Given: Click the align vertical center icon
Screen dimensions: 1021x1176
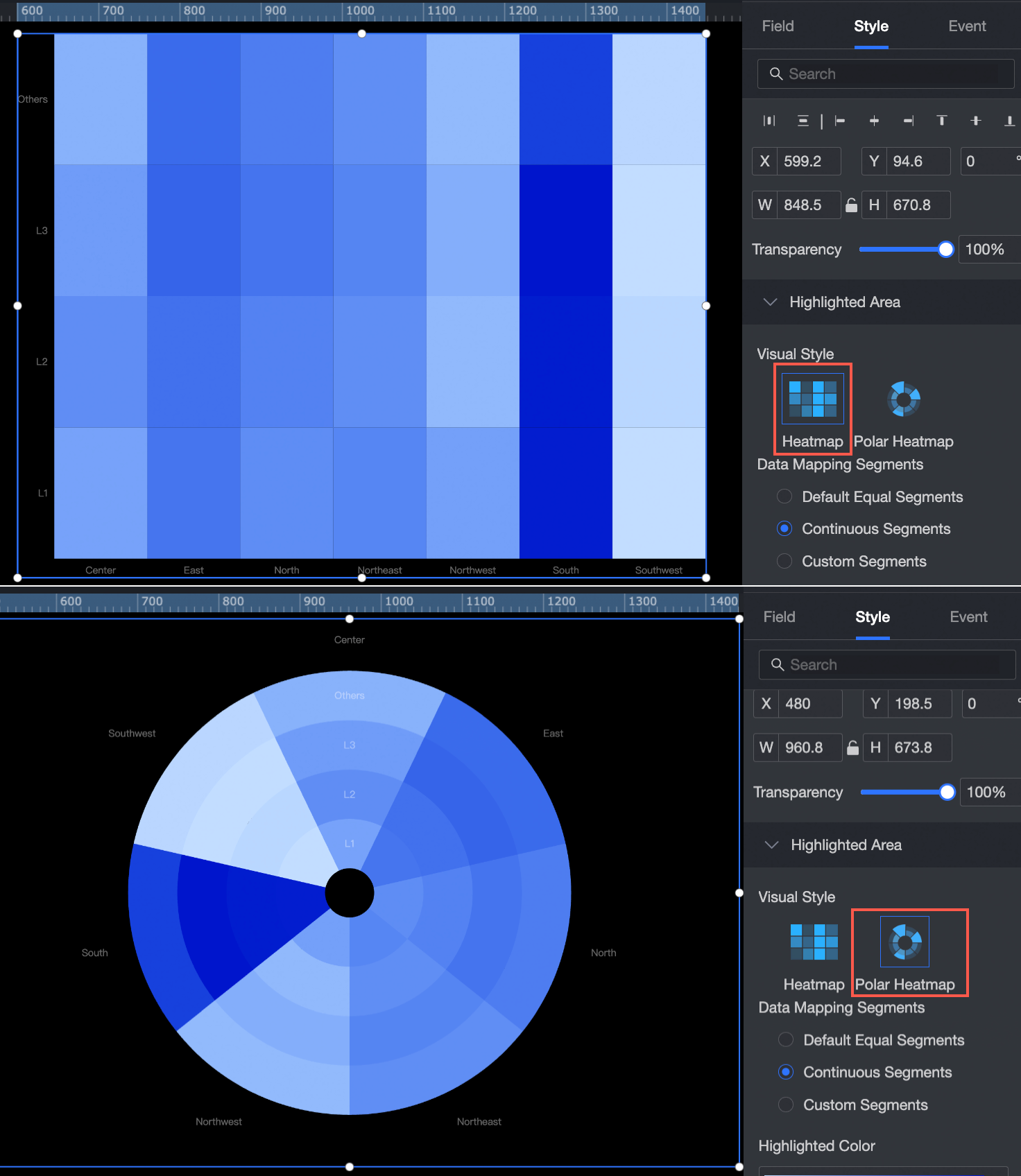Looking at the screenshot, I should coord(976,121).
